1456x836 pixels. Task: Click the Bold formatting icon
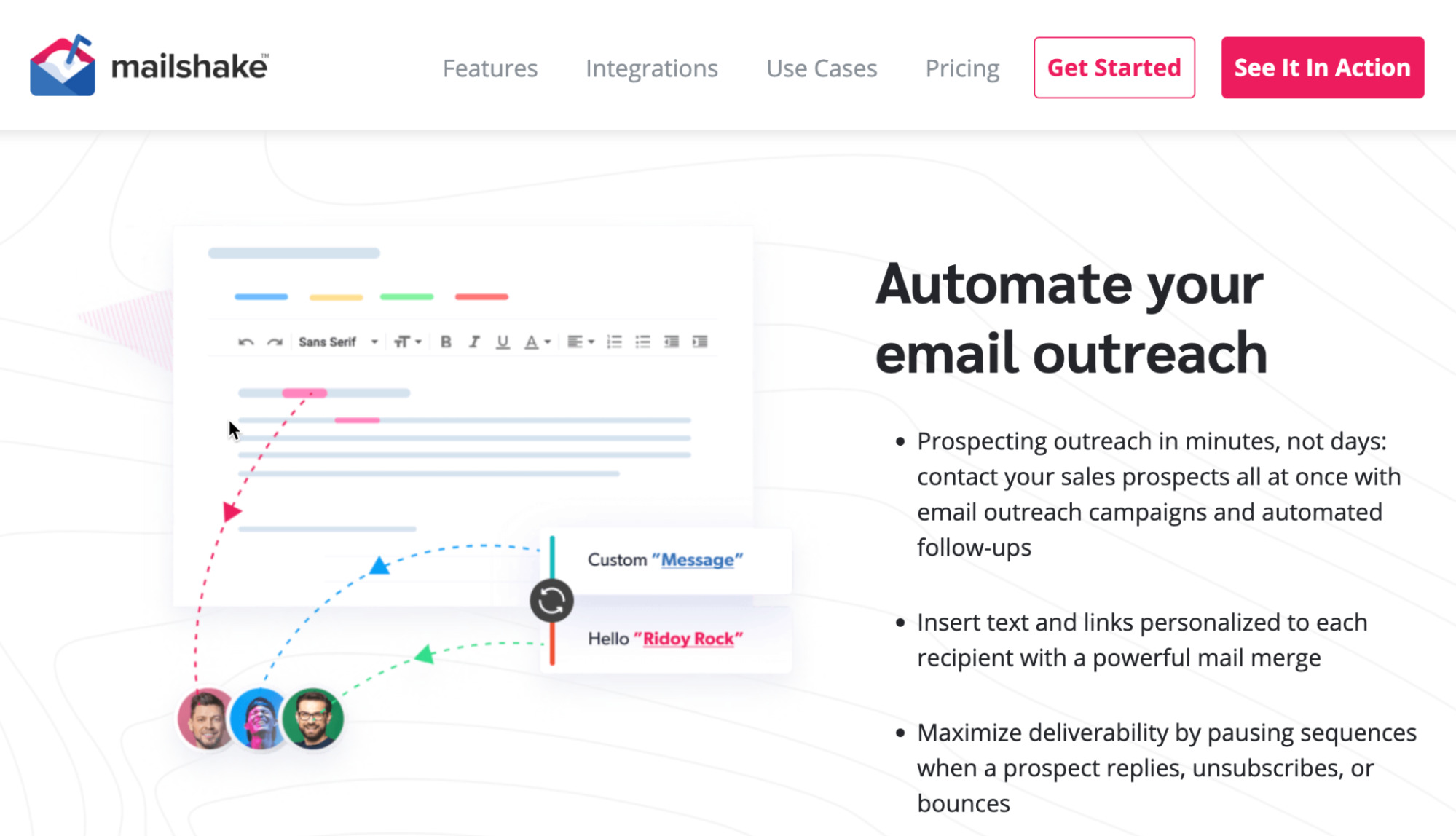coord(446,342)
